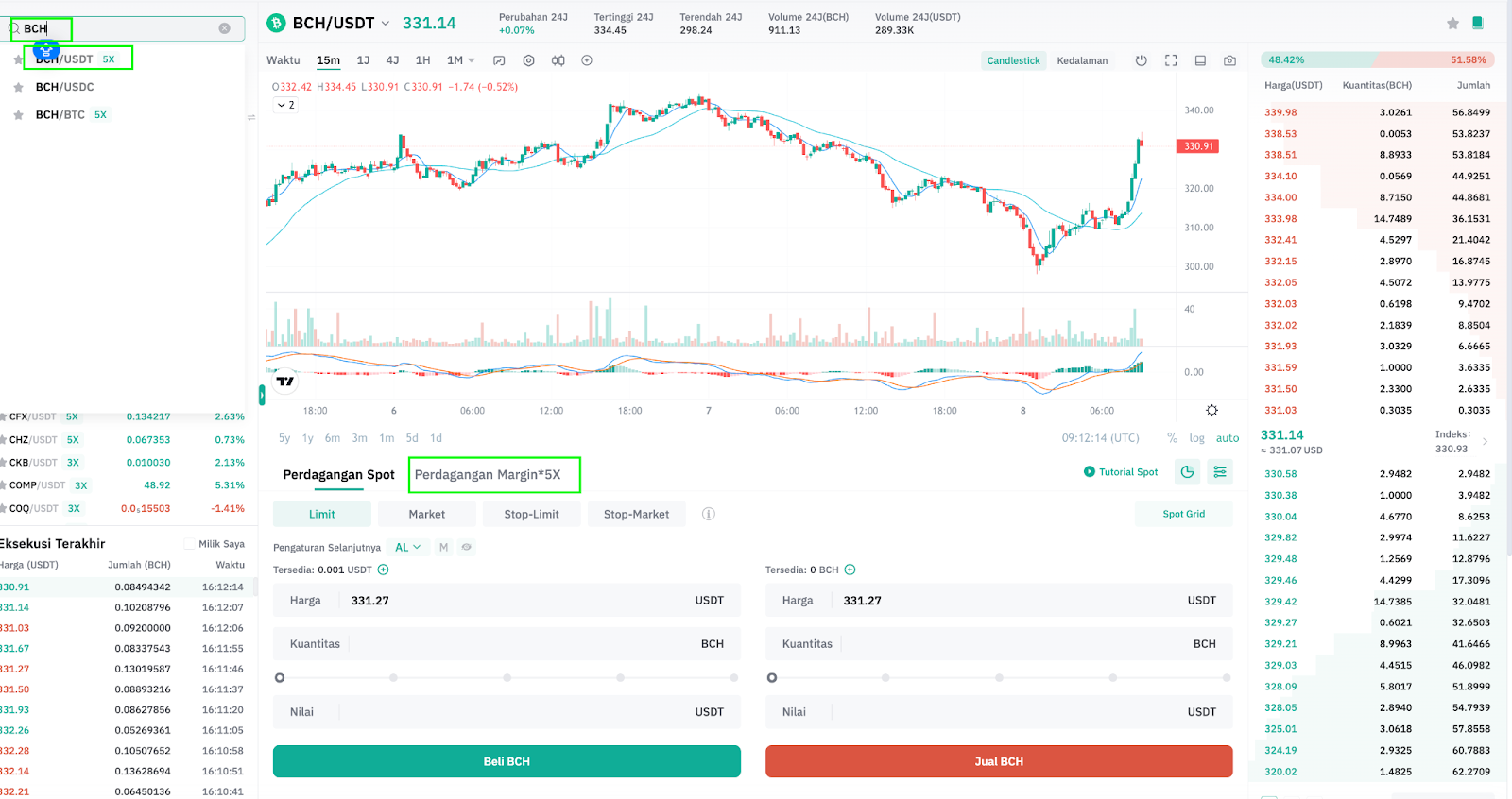Click the sell Nilai USDT input
The height and width of the screenshot is (799, 1512).
[999, 711]
